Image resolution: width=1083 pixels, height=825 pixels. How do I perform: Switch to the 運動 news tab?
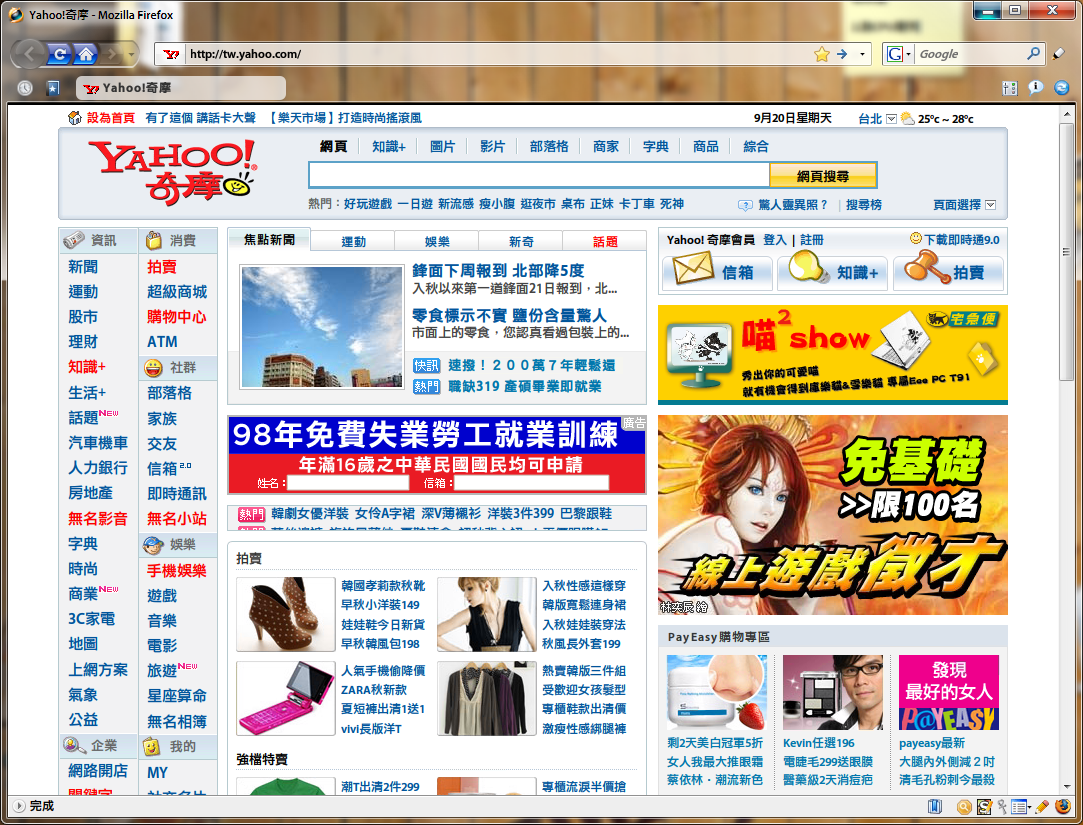pyautogui.click(x=353, y=242)
